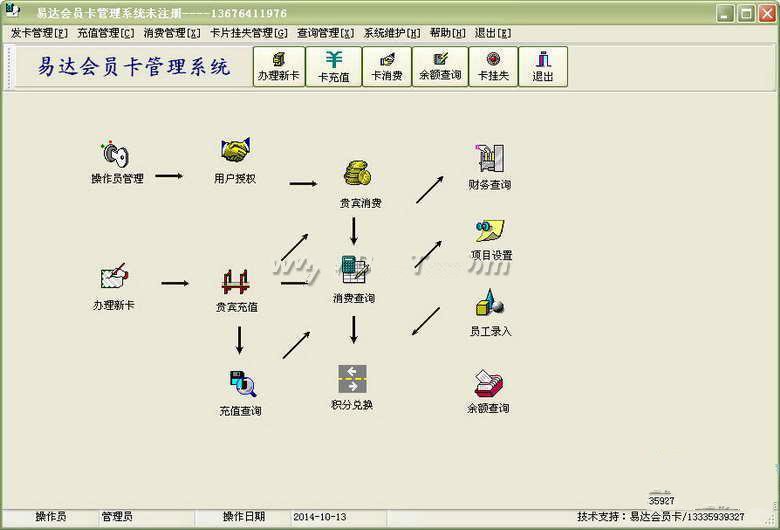Open the 系统维护 menu

[x=392, y=33]
